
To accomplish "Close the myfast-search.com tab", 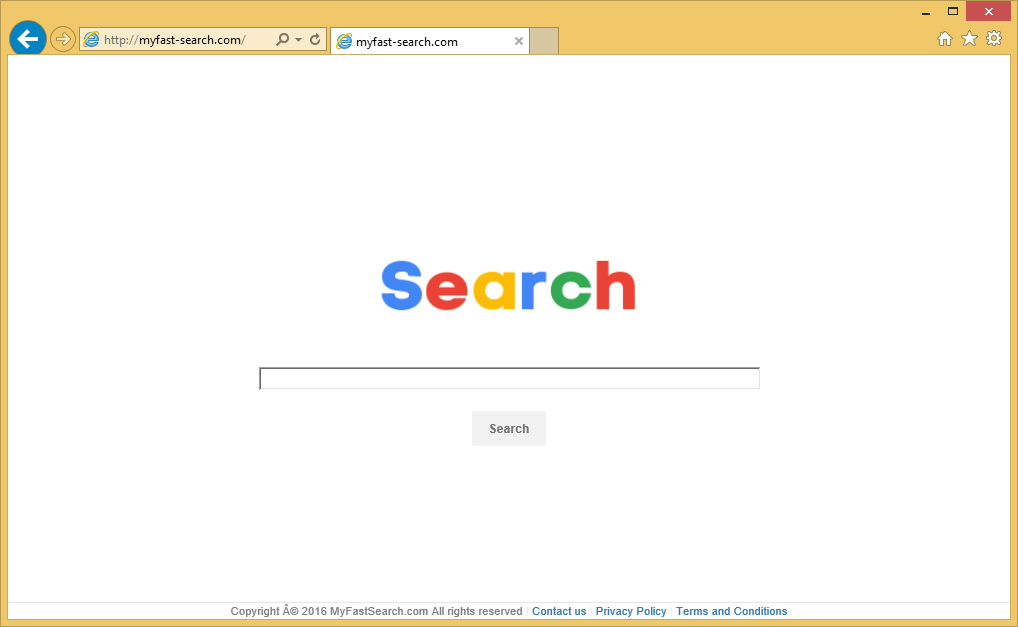I will 519,41.
